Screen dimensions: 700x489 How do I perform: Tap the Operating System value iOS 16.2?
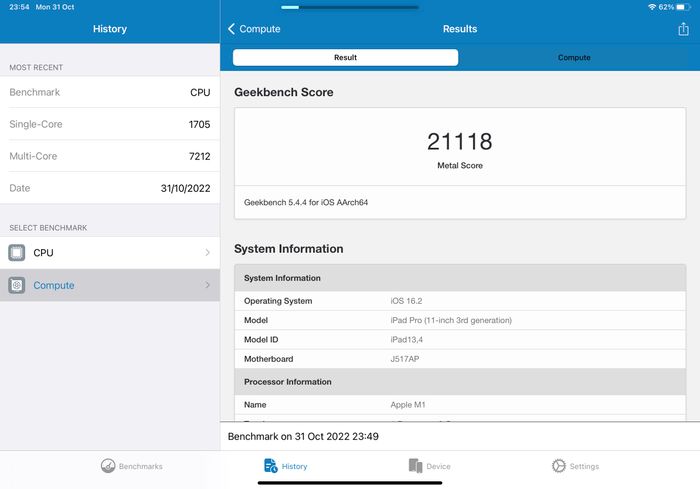(406, 301)
